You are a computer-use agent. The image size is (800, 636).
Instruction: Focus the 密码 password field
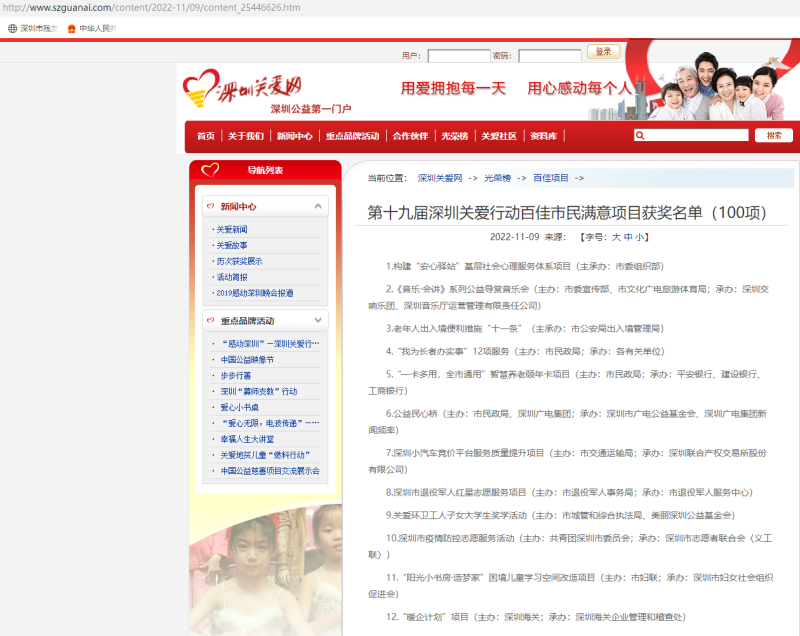pos(550,56)
